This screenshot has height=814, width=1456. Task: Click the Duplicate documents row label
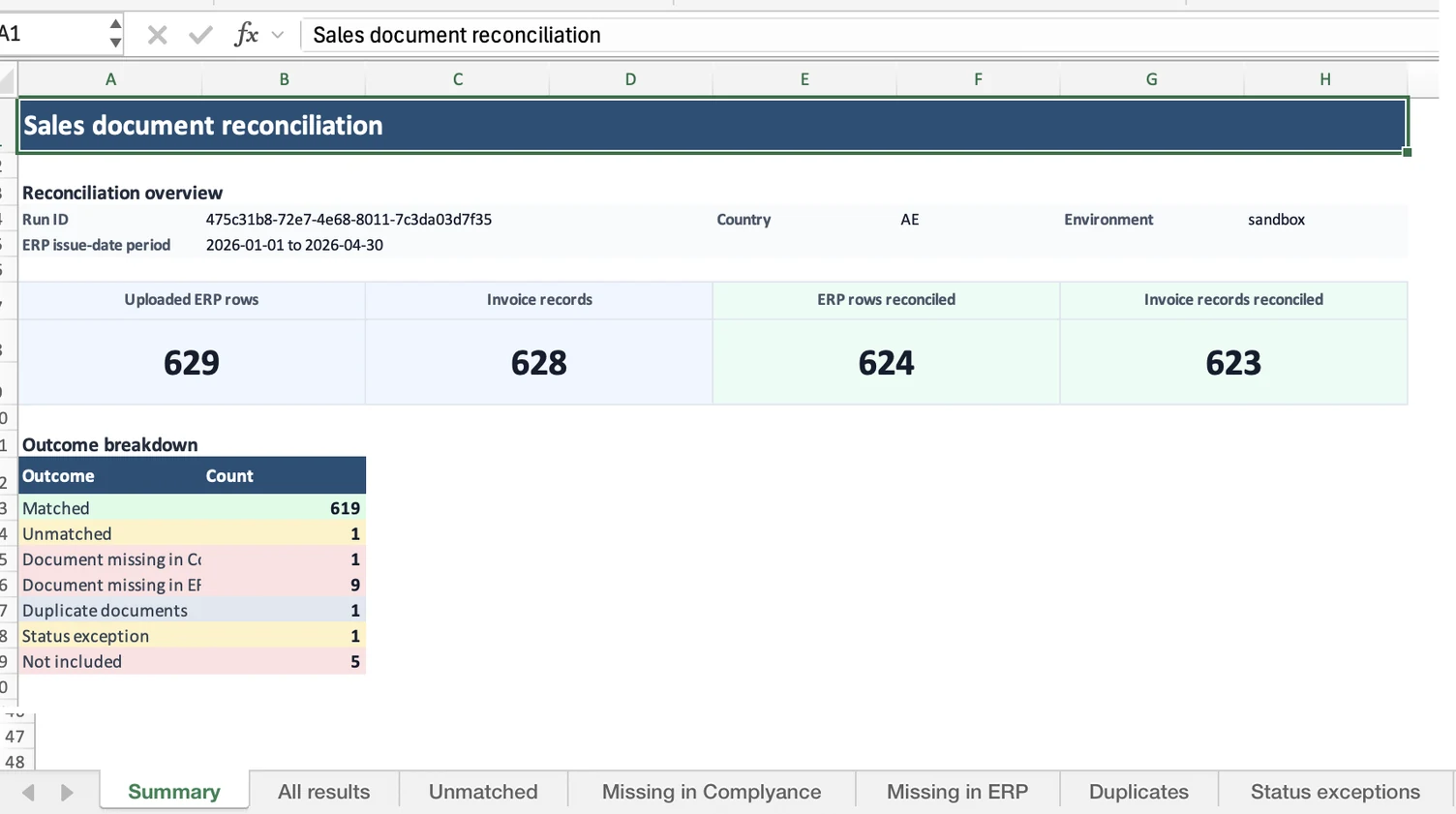click(105, 611)
